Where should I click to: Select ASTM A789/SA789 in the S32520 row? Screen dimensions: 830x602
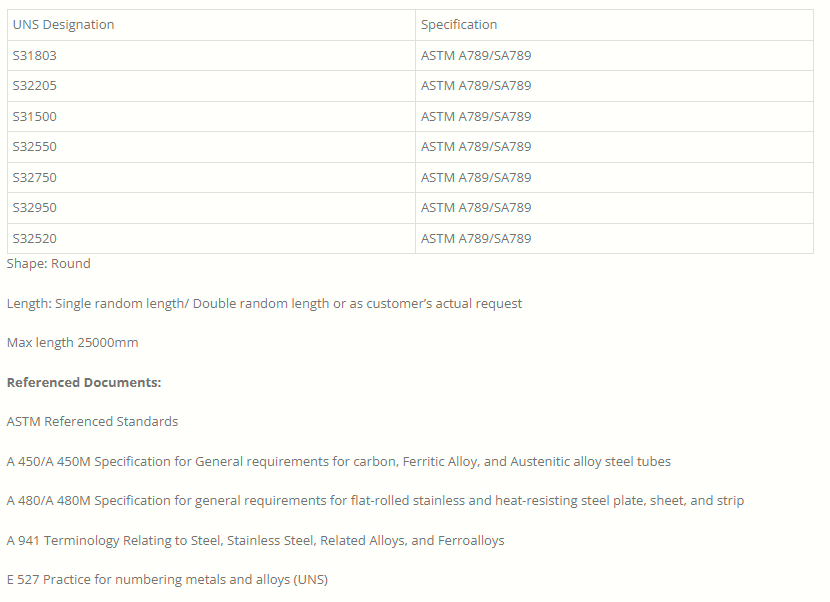tap(476, 239)
